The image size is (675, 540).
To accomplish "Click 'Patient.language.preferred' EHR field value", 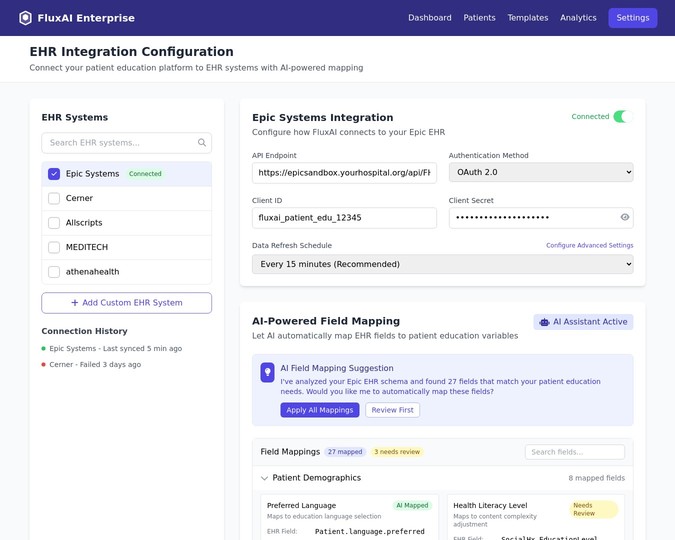I will [x=370, y=531].
